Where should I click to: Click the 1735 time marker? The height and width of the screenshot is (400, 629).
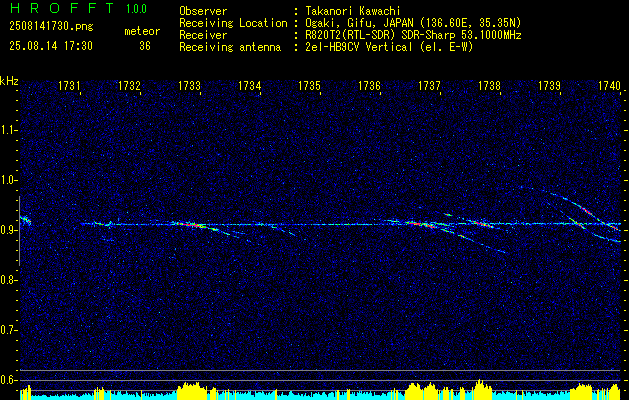[x=310, y=86]
